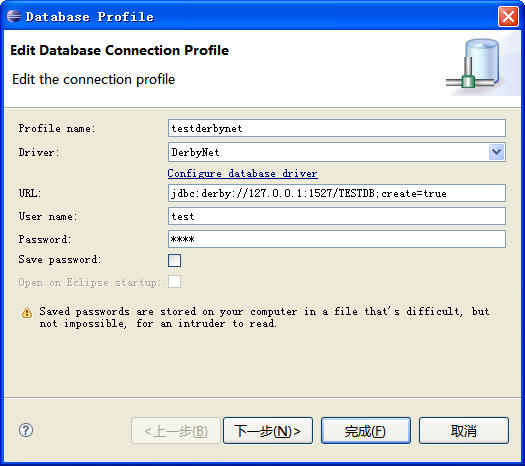Click the password warning triangle icon
Screen dimensions: 525x466
[27, 313]
